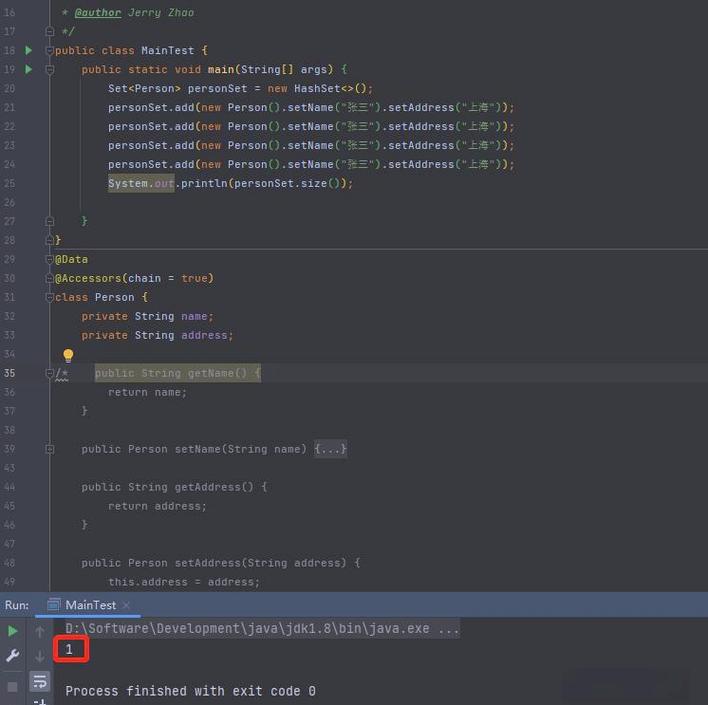Click the fold end marker on line 27

[50, 221]
